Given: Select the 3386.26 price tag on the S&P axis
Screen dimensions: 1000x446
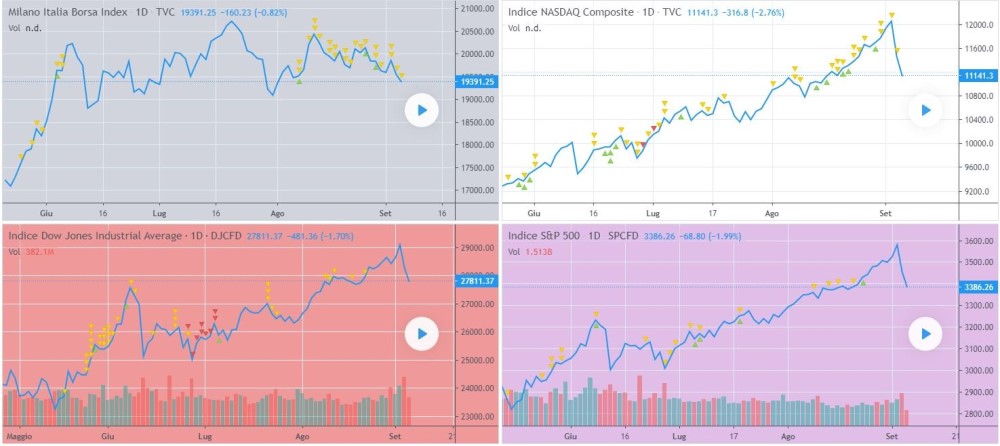Looking at the screenshot, I should coord(977,286).
